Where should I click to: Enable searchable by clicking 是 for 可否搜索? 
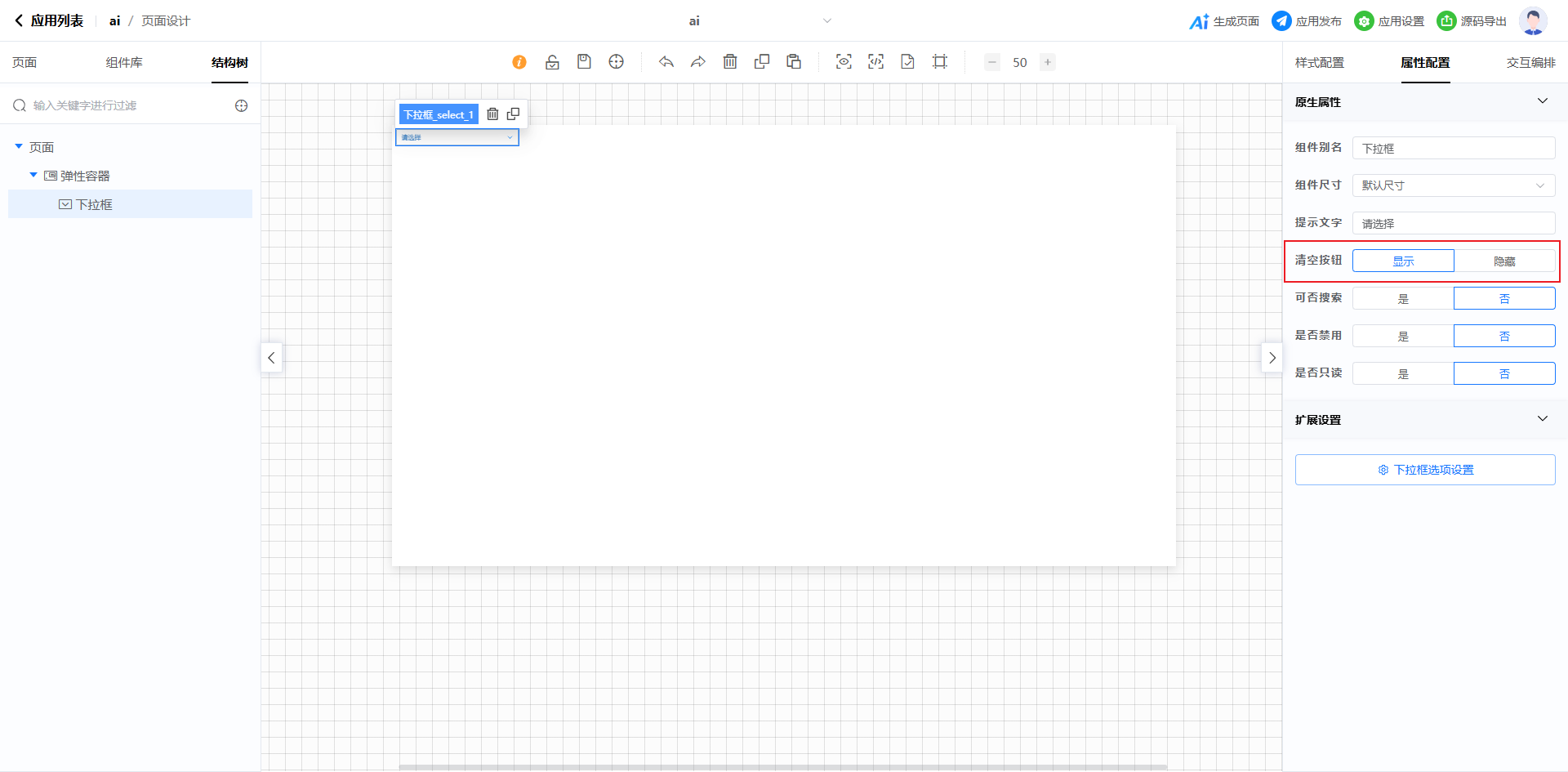pos(1403,298)
